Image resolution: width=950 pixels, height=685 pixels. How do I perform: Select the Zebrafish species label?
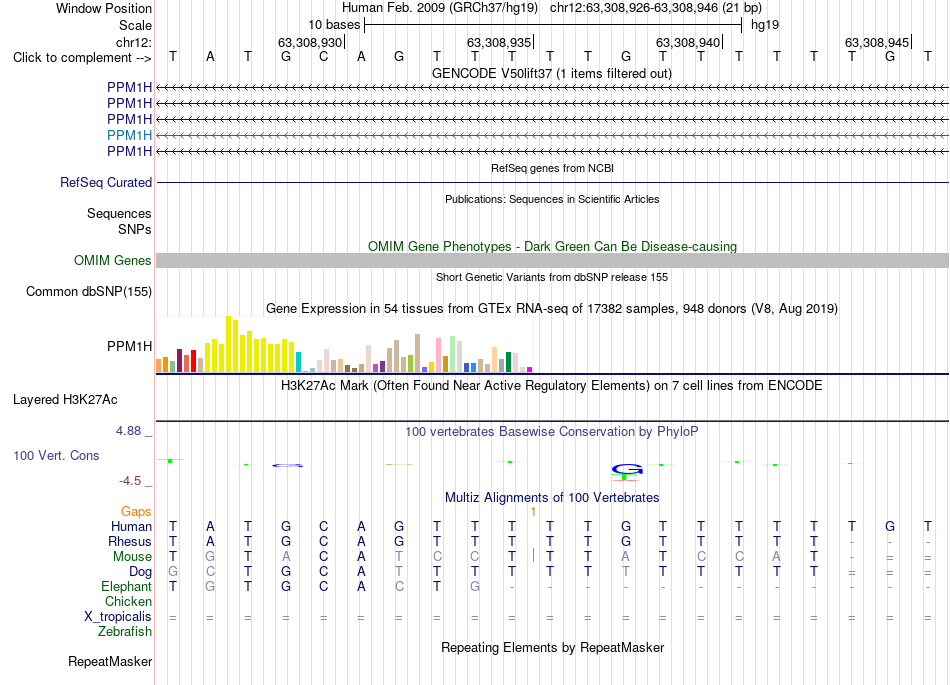pyautogui.click(x=125, y=632)
